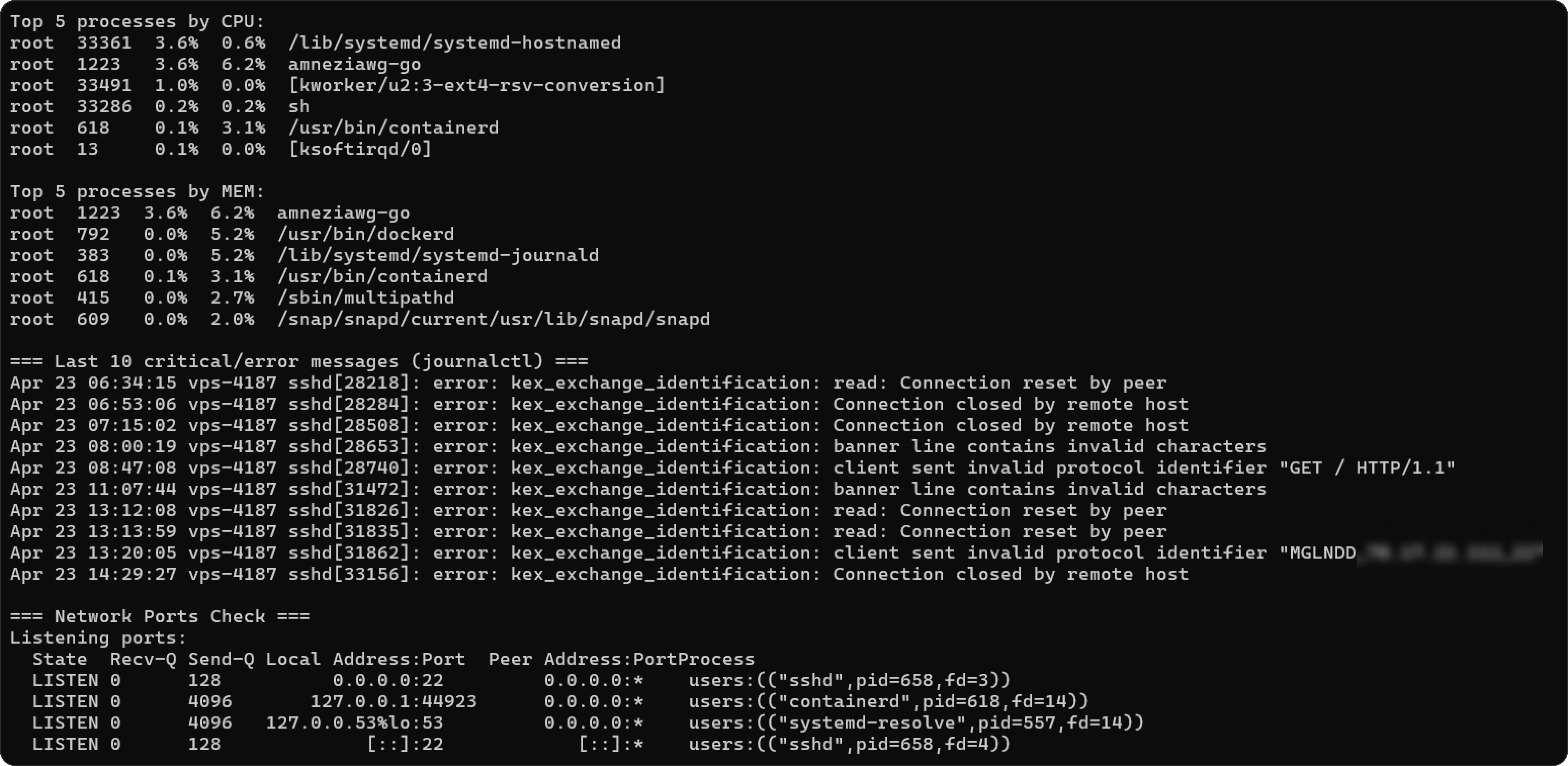Click the "Top 5 processes by MEM:" heading
The width and height of the screenshot is (1568, 766).
click(137, 192)
